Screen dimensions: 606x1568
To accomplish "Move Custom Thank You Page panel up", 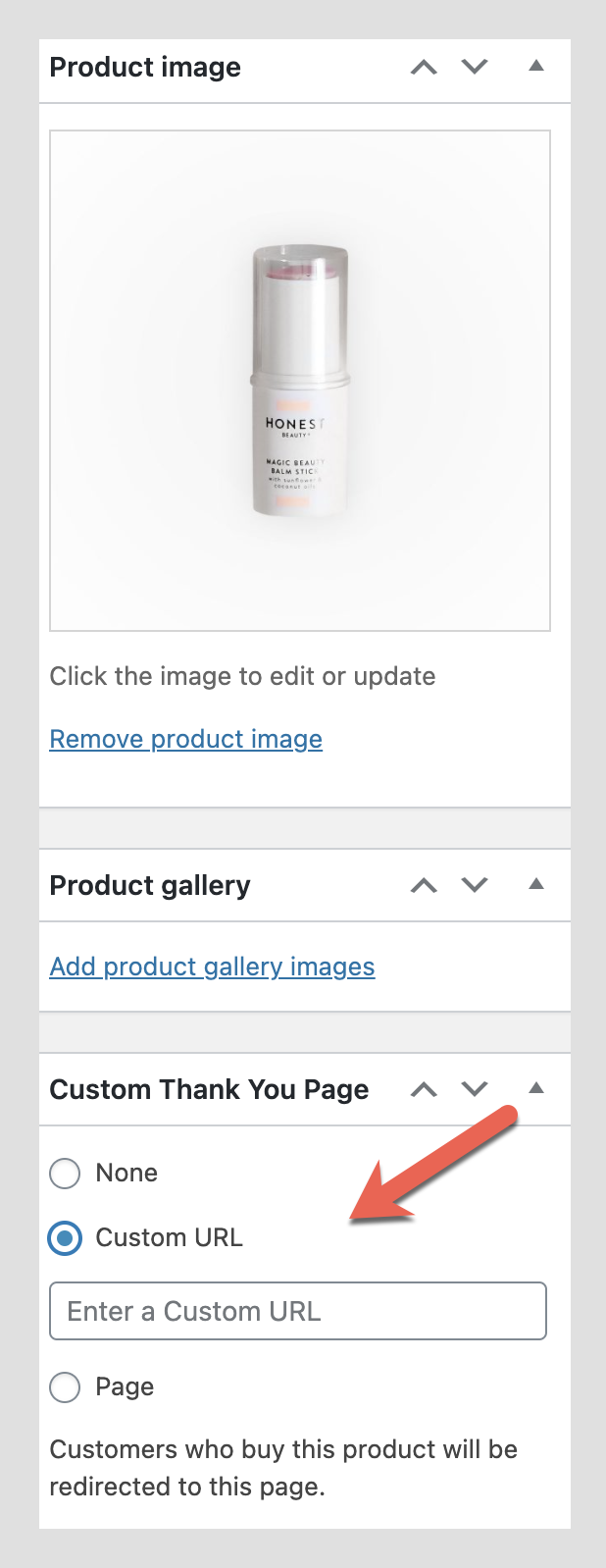I will 424,1089.
